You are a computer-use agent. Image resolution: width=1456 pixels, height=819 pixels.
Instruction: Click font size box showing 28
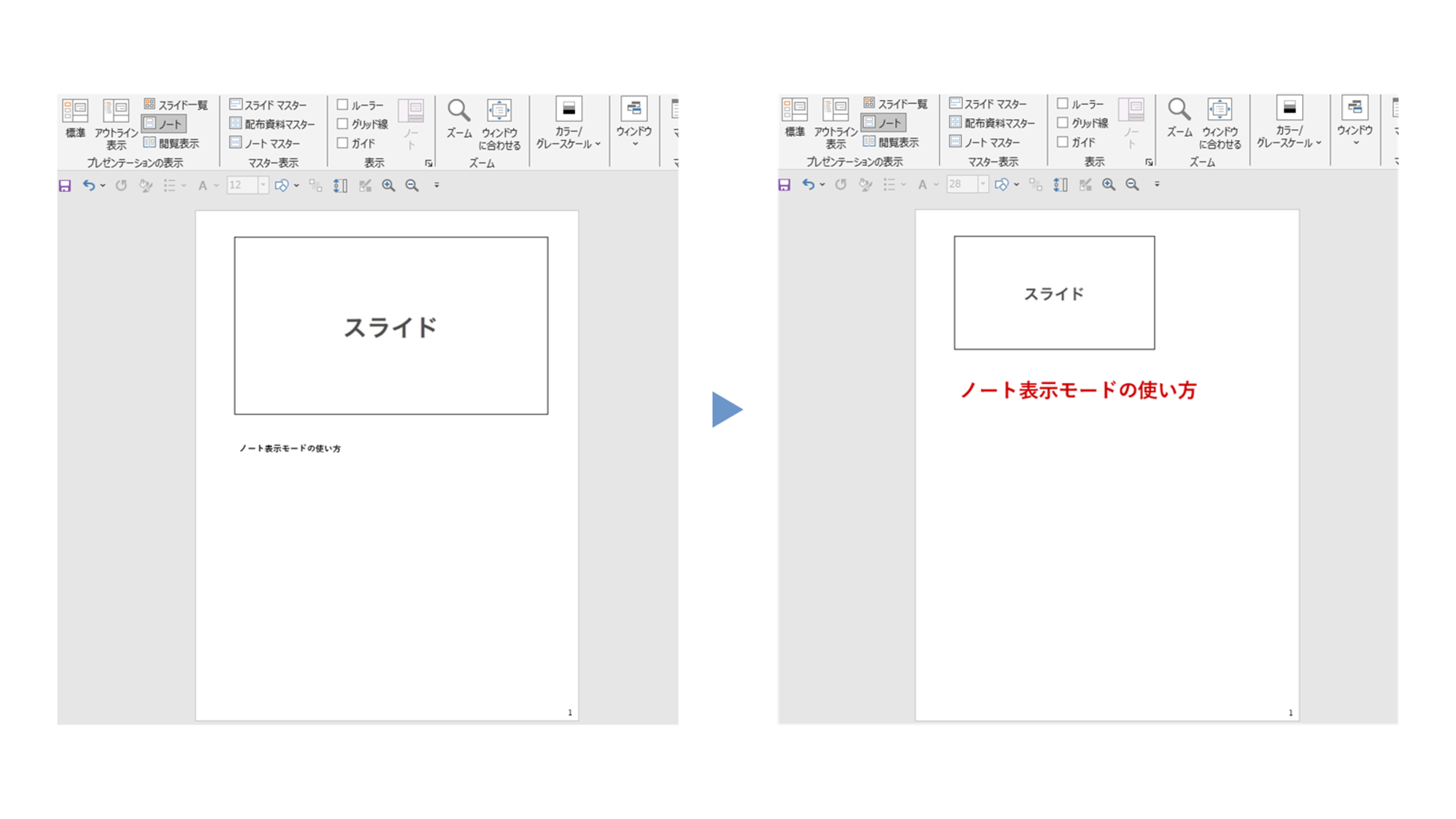pyautogui.click(x=961, y=185)
